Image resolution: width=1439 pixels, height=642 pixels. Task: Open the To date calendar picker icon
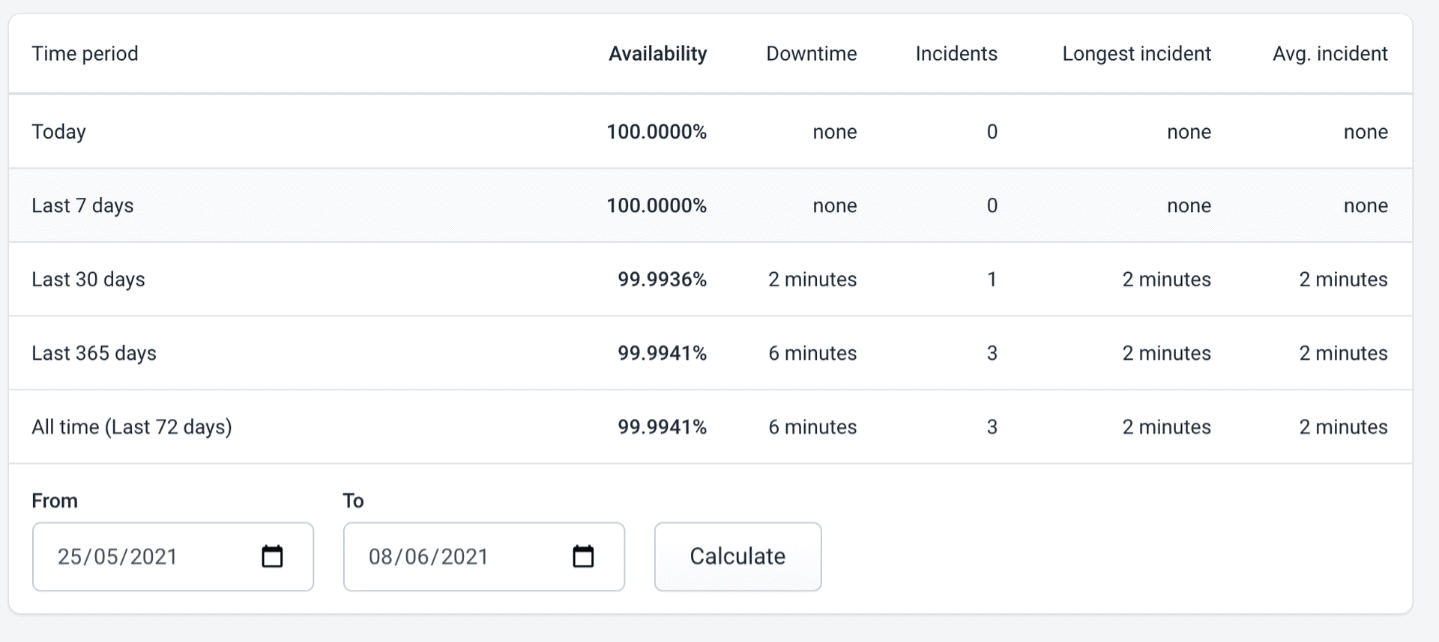click(x=583, y=557)
